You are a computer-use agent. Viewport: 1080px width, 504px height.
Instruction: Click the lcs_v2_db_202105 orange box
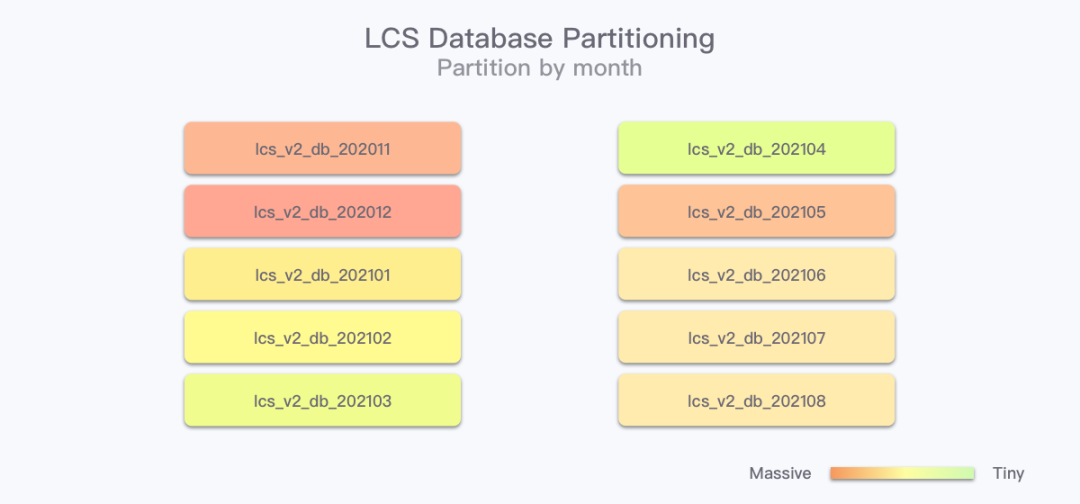click(756, 212)
